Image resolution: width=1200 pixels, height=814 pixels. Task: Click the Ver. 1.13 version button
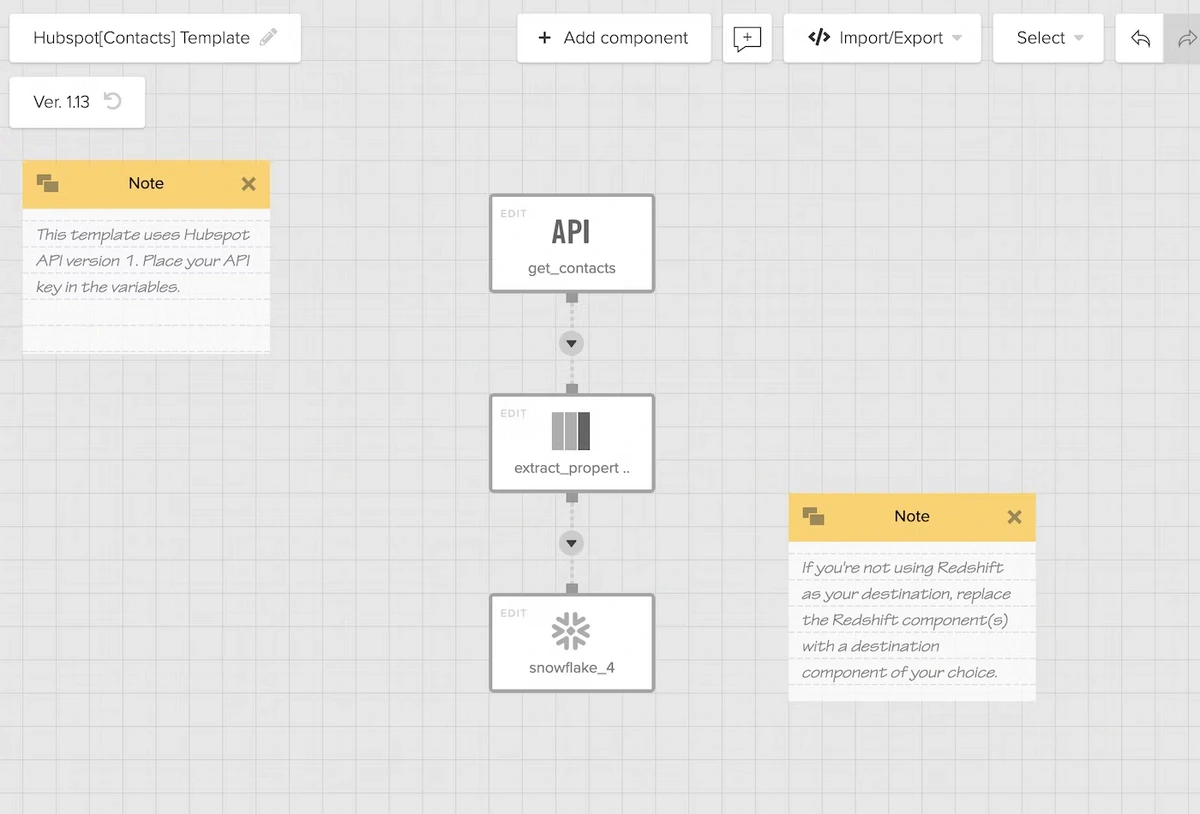[x=77, y=102]
